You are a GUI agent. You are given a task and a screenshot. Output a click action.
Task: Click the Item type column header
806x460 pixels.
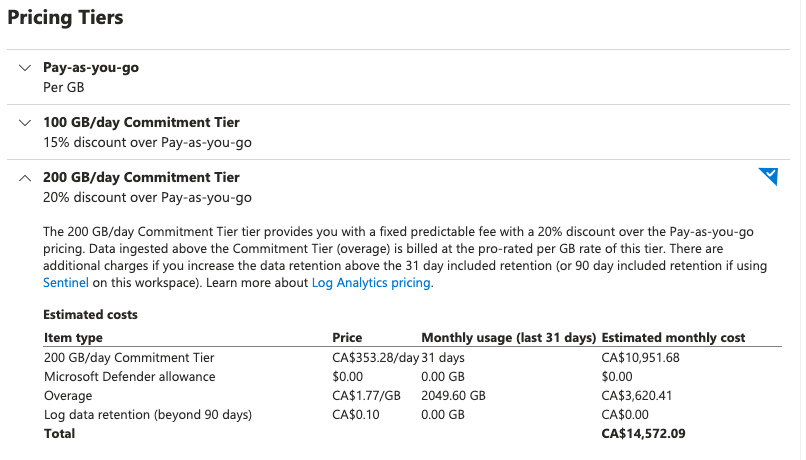(74, 338)
